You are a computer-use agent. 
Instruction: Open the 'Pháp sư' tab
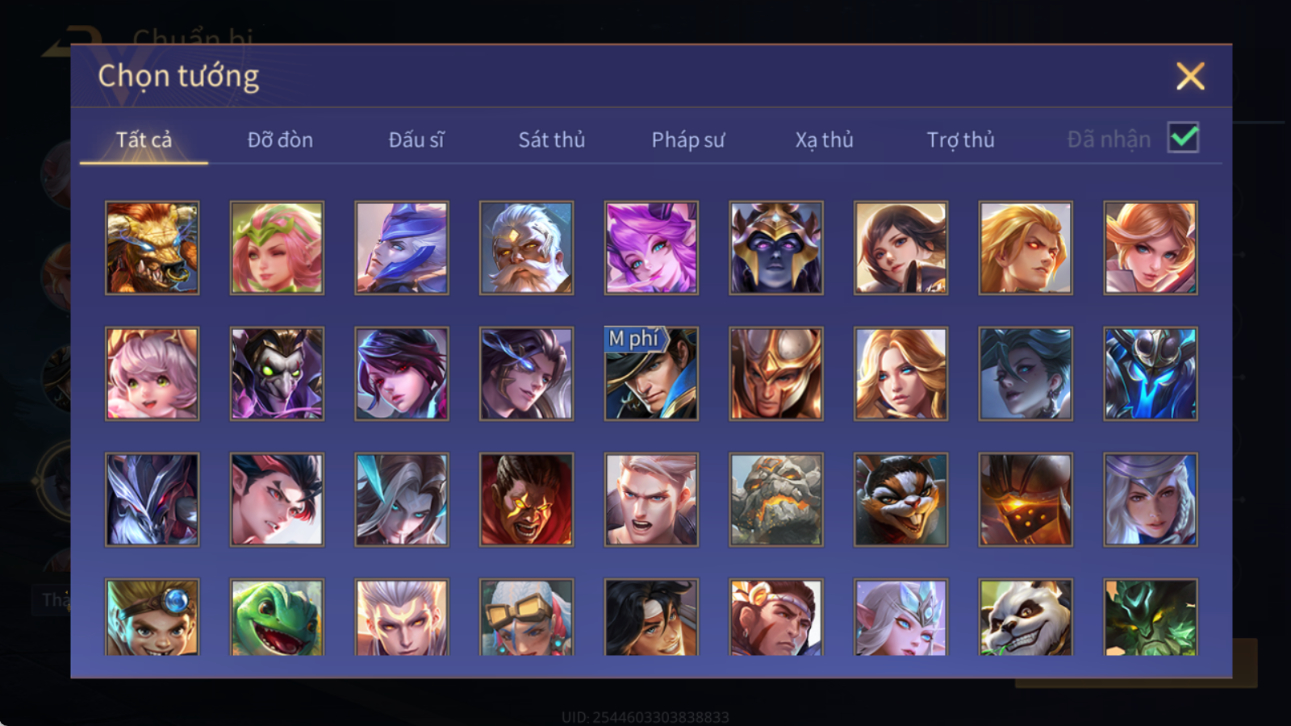[688, 140]
